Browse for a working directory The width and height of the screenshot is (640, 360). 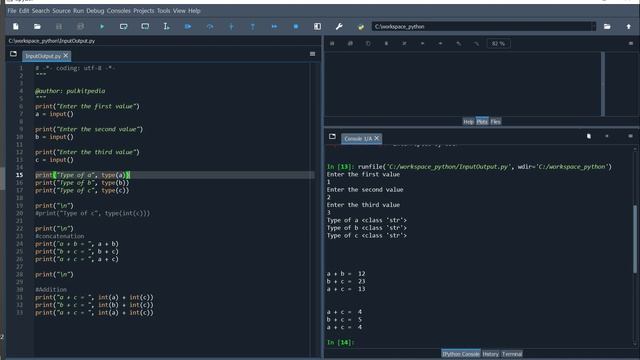click(607, 27)
